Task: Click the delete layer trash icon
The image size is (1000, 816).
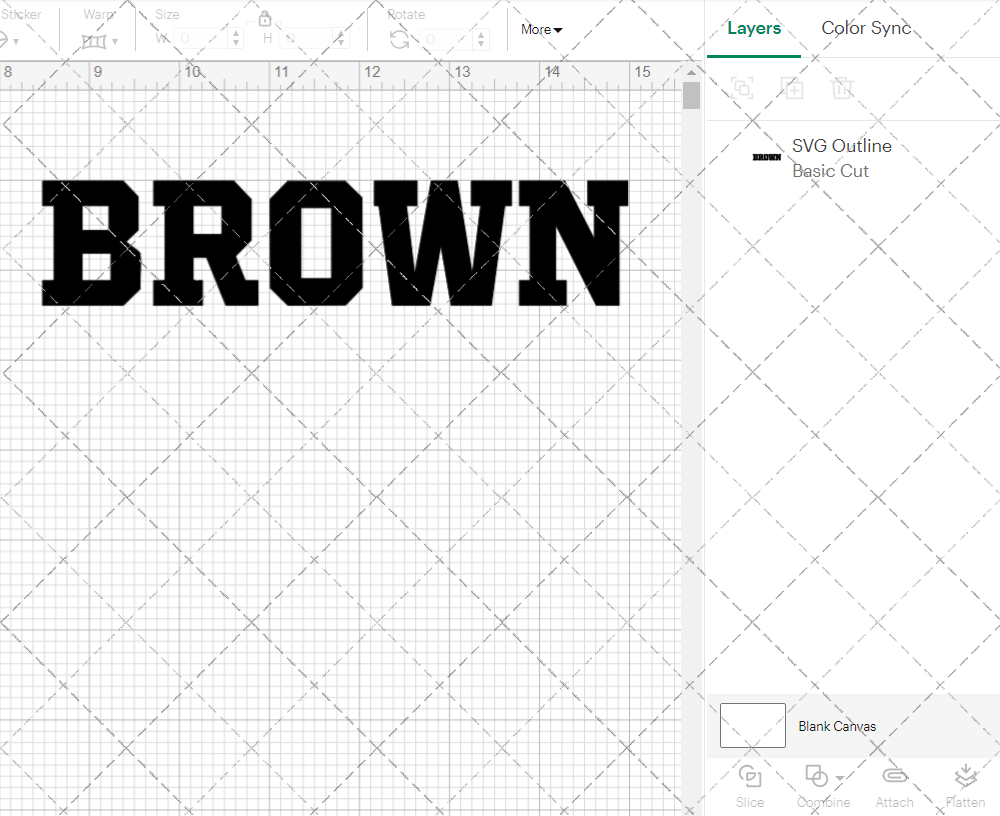Action: pos(843,88)
